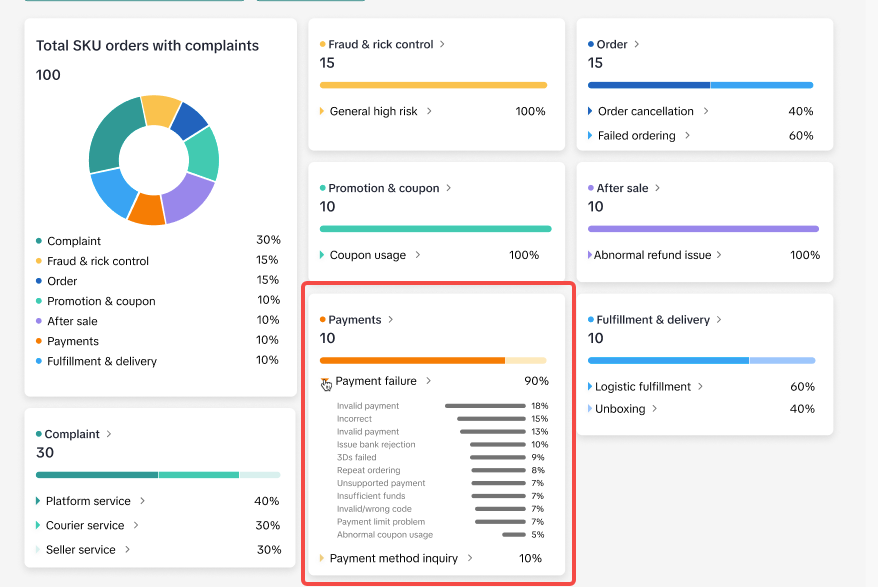The height and width of the screenshot is (587, 878).
Task: Click the chevron beside After sale title
Action: pos(657,188)
